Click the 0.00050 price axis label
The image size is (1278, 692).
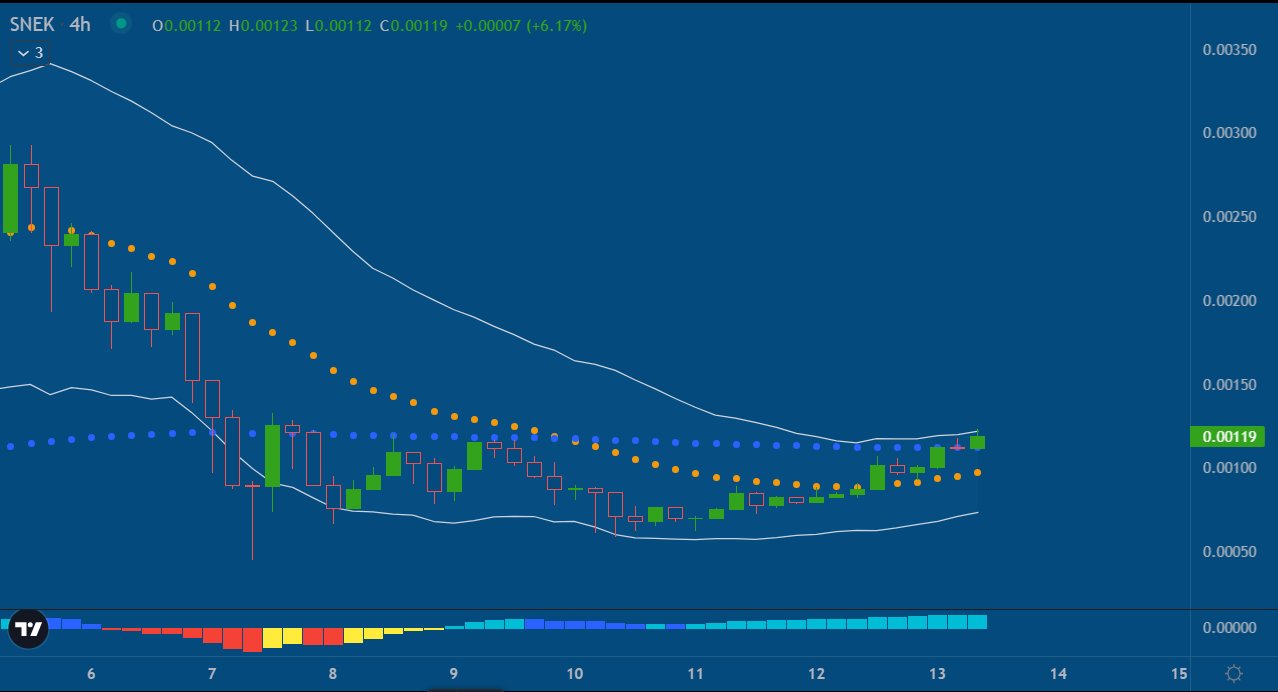click(1228, 552)
